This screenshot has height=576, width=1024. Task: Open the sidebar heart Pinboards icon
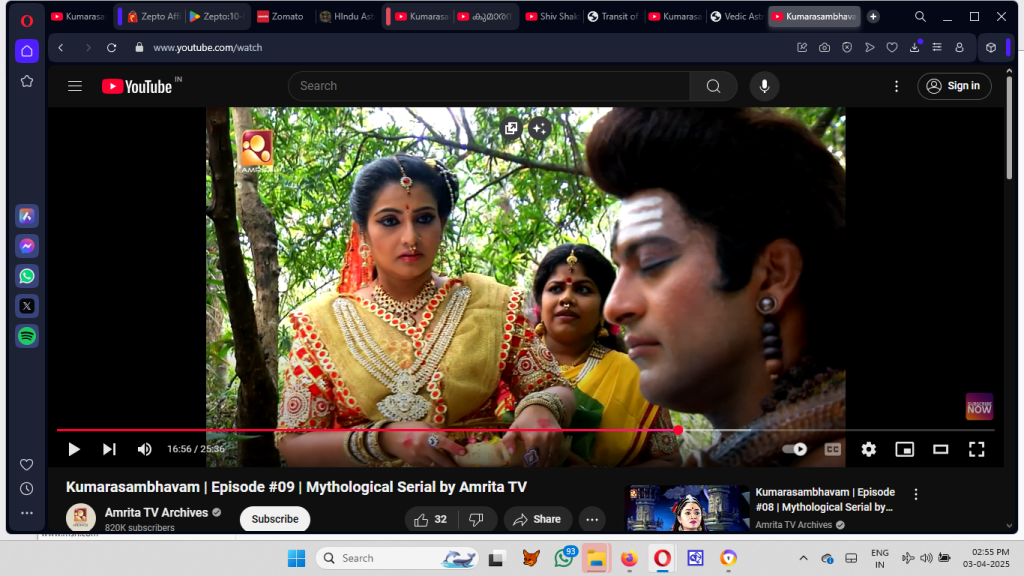click(x=27, y=464)
